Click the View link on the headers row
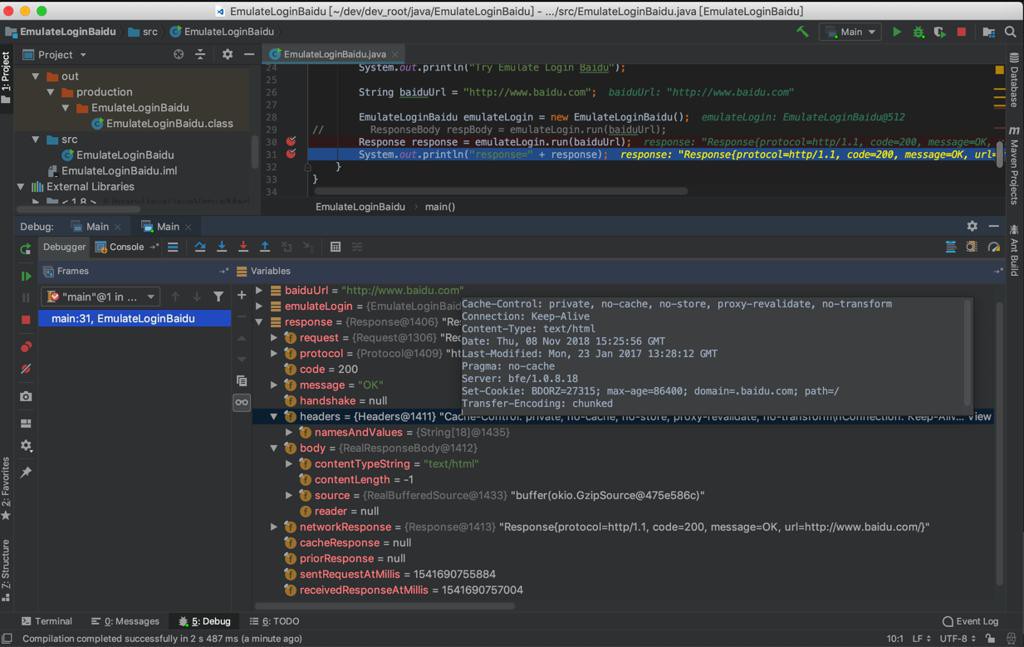Viewport: 1024px width, 647px height. click(x=980, y=417)
